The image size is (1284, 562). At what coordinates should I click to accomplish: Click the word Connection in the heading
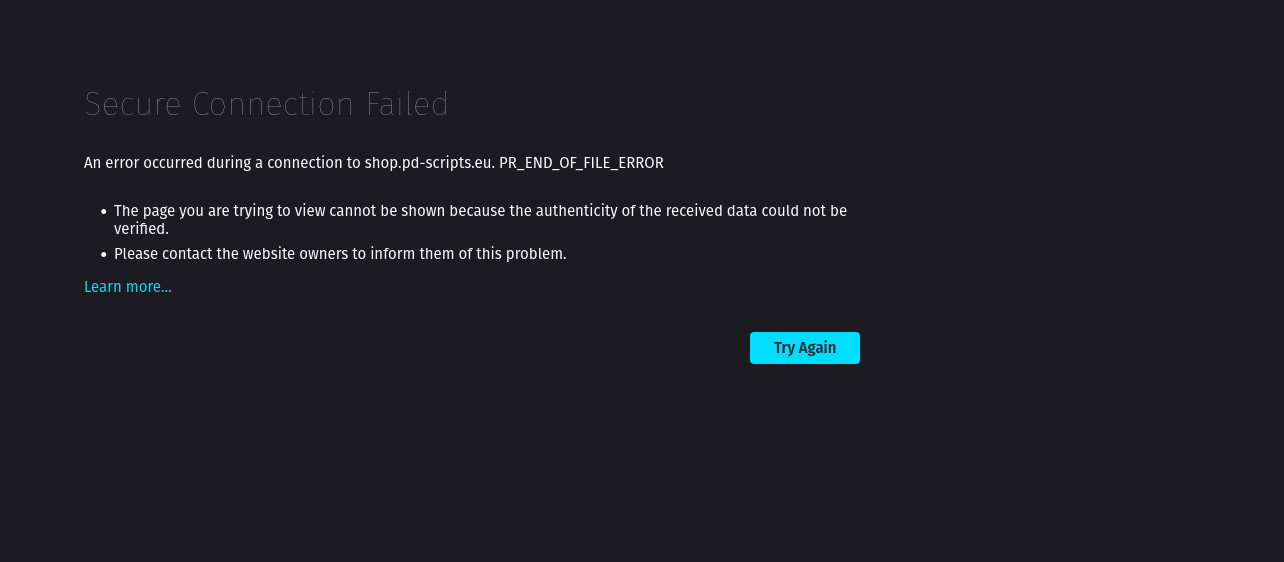click(x=274, y=104)
